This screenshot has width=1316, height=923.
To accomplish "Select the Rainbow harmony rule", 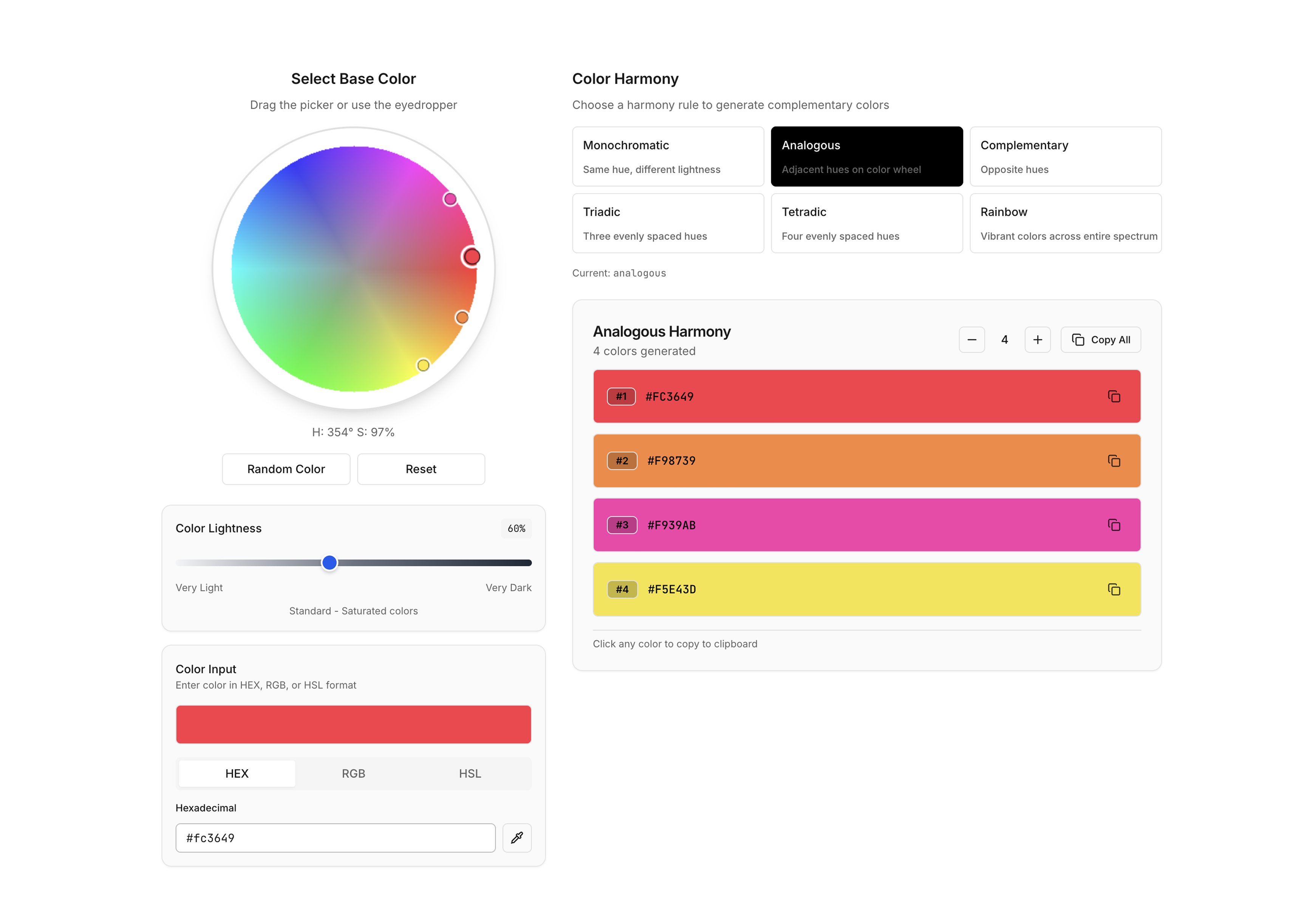I will coord(1065,223).
